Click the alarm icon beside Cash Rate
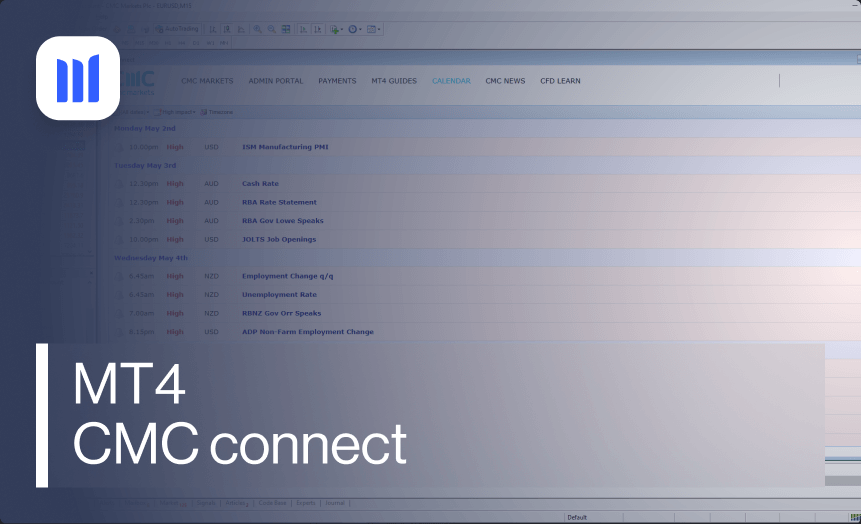 [119, 184]
